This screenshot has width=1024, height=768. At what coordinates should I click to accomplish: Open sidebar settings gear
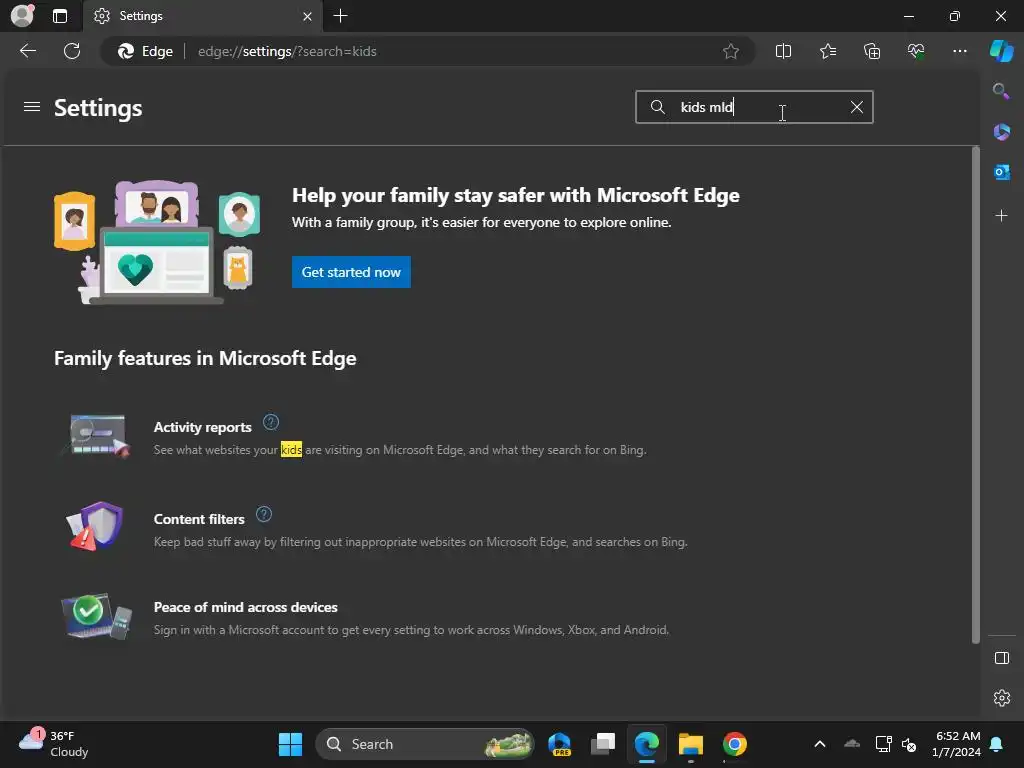point(1001,697)
